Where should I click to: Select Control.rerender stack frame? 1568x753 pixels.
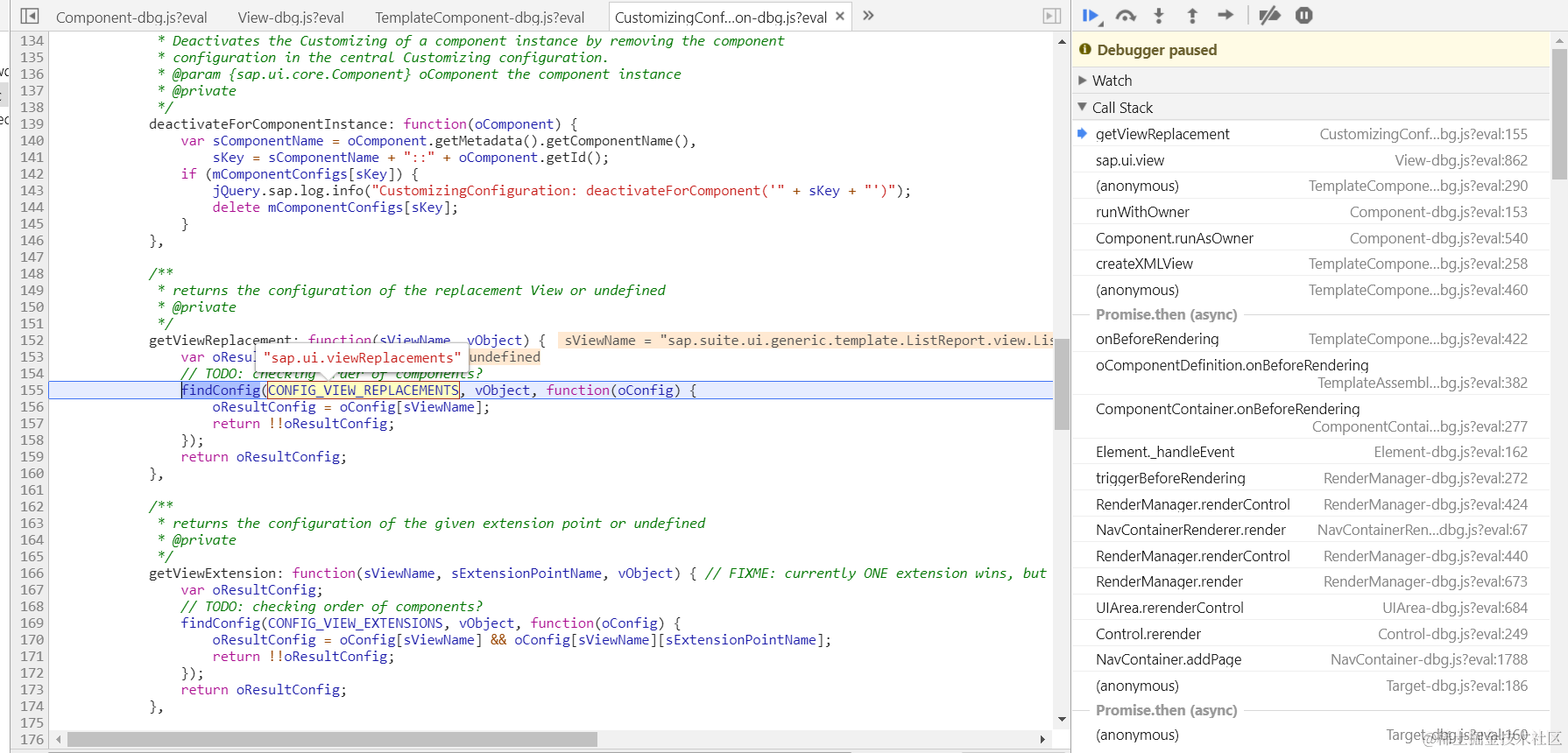(1311, 634)
